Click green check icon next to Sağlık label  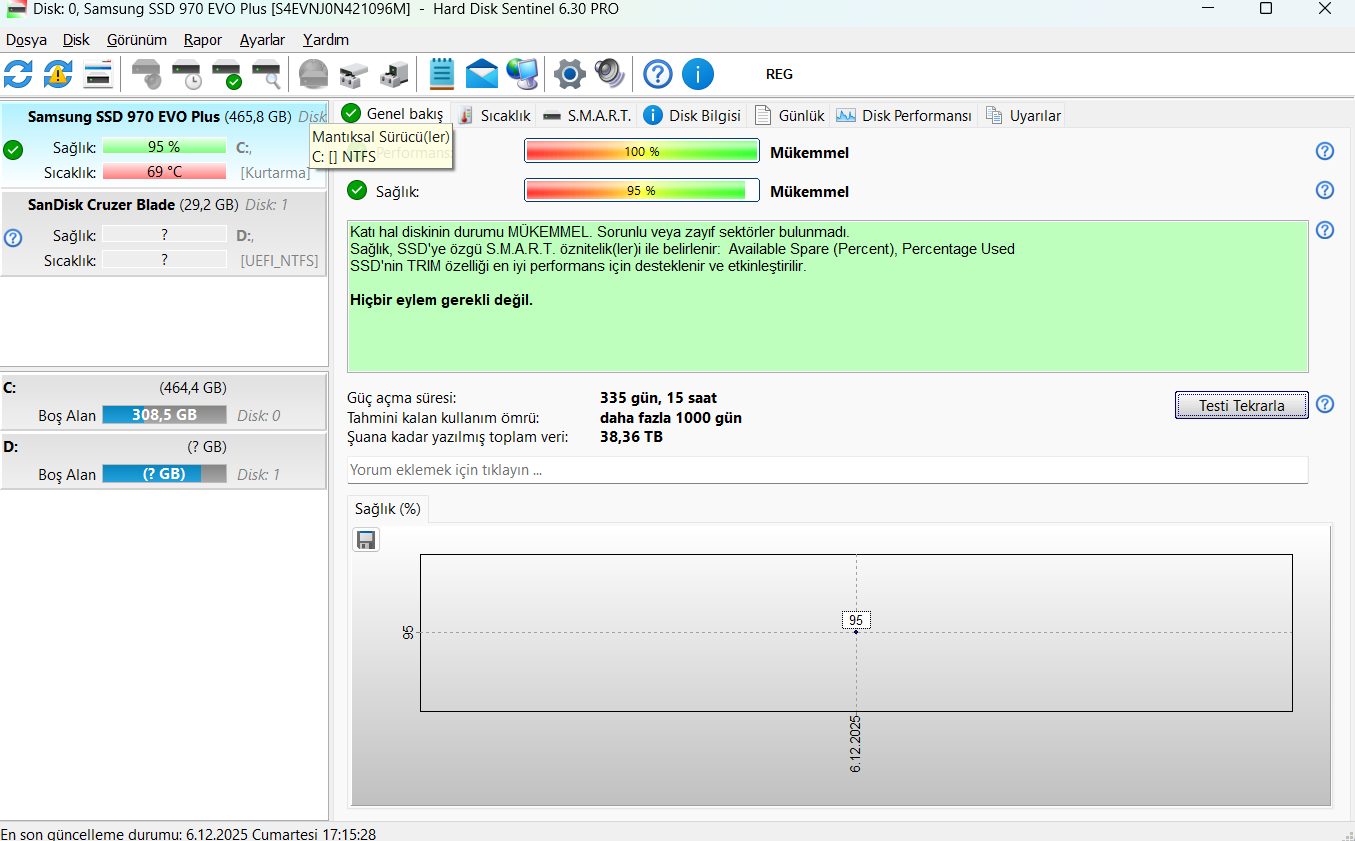(x=357, y=190)
